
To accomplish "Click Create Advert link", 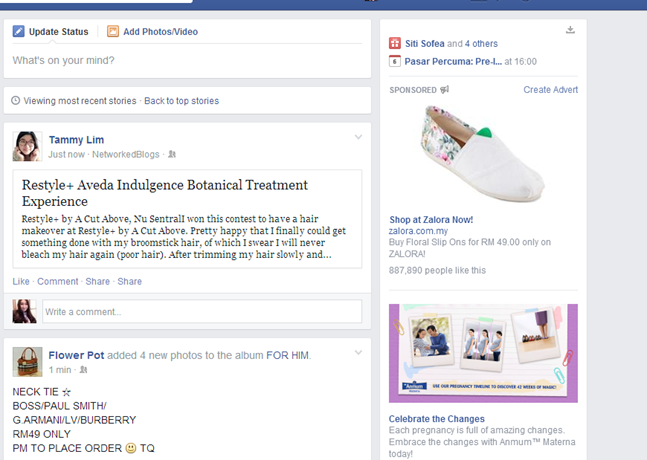I will pos(550,90).
